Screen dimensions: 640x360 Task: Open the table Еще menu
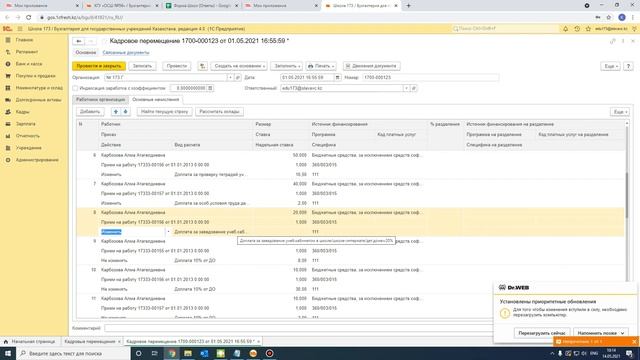click(x=620, y=112)
